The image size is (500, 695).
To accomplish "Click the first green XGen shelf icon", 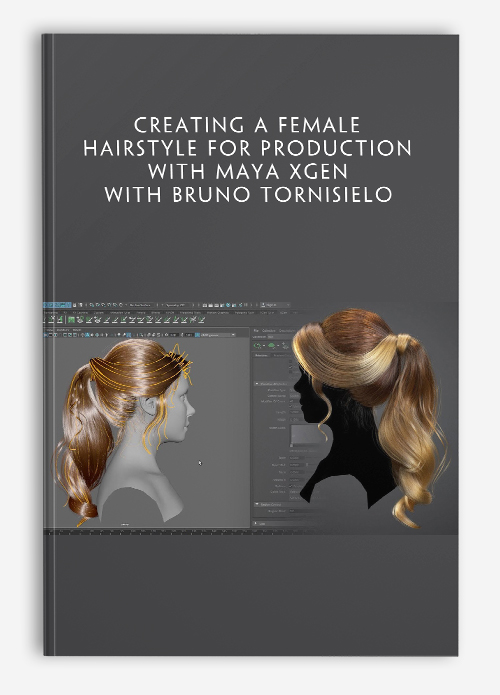I will (71, 319).
